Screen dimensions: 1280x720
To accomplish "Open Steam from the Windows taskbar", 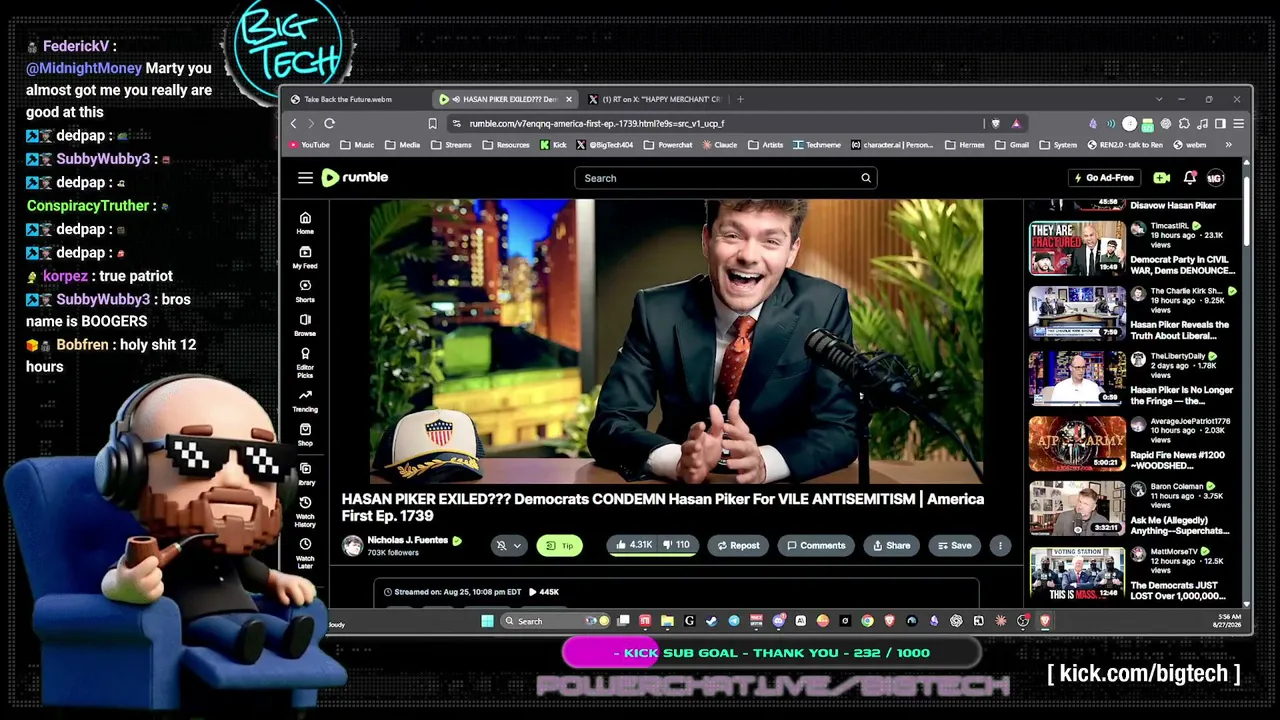I will point(712,621).
